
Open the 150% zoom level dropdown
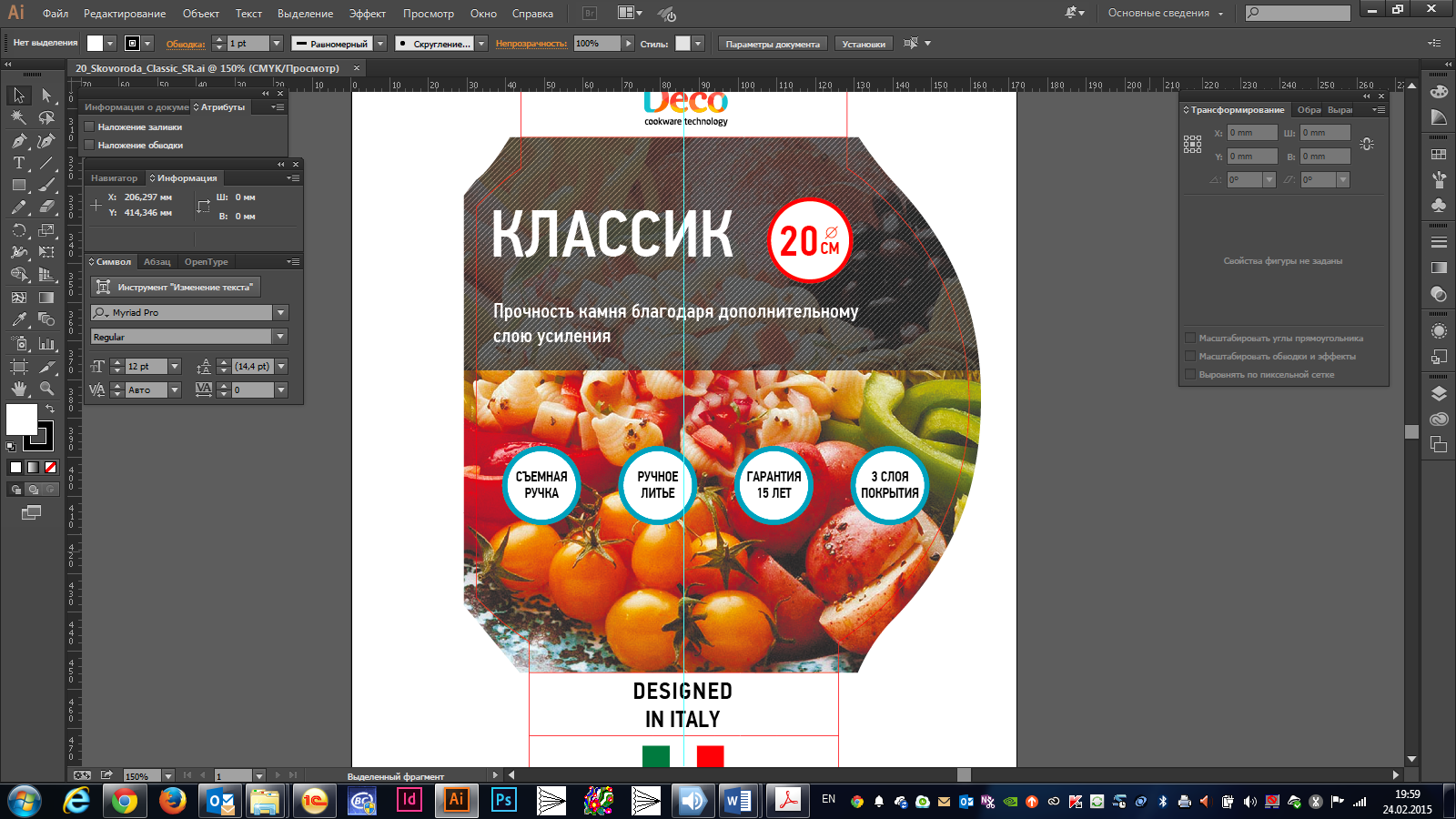(167, 776)
